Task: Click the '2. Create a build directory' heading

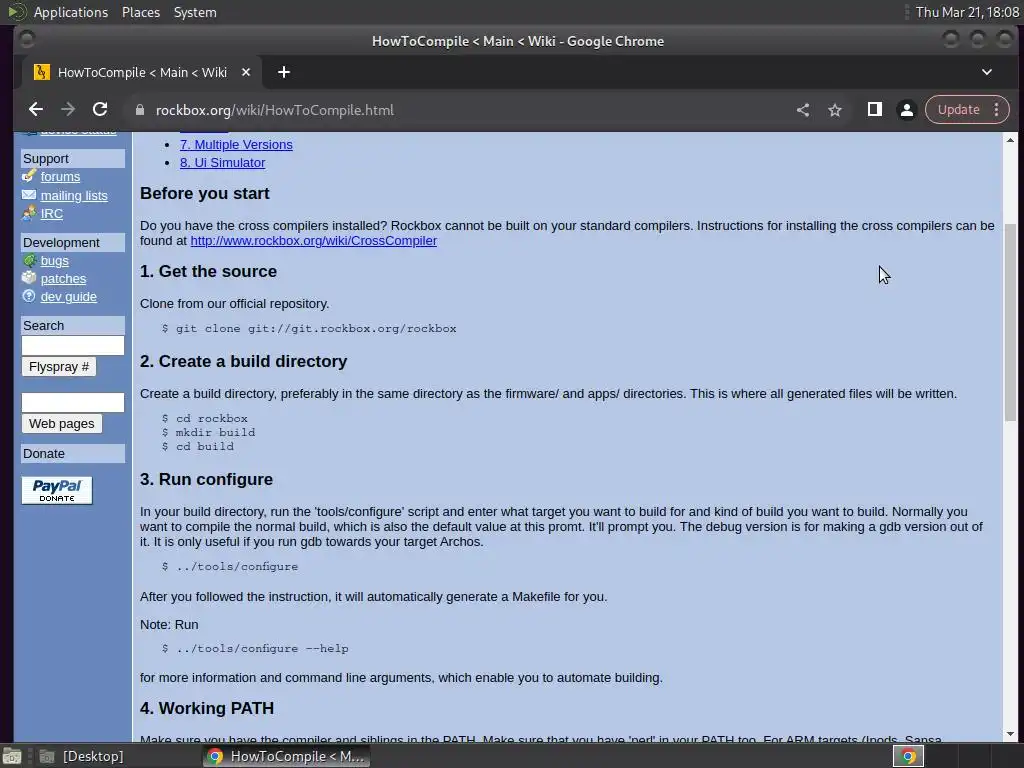Action: coord(244,361)
